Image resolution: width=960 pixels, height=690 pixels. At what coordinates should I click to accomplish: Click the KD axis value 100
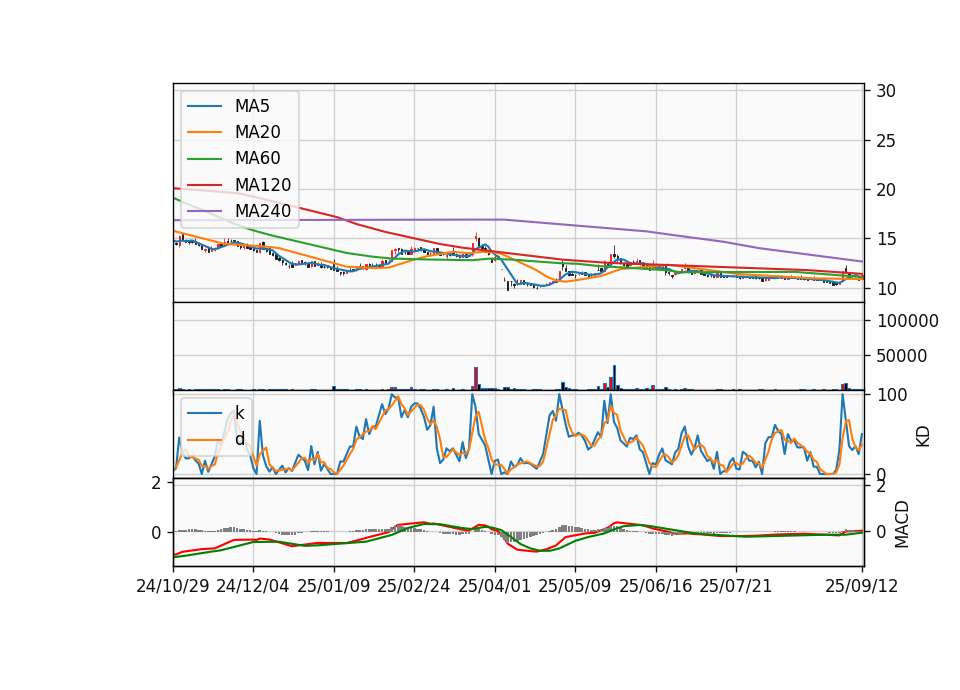pos(892,395)
